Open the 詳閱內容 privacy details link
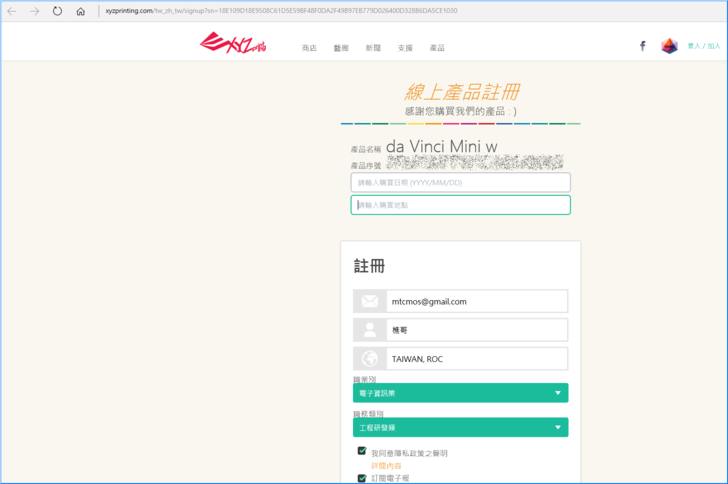Viewport: 728px width, 484px height. click(386, 465)
